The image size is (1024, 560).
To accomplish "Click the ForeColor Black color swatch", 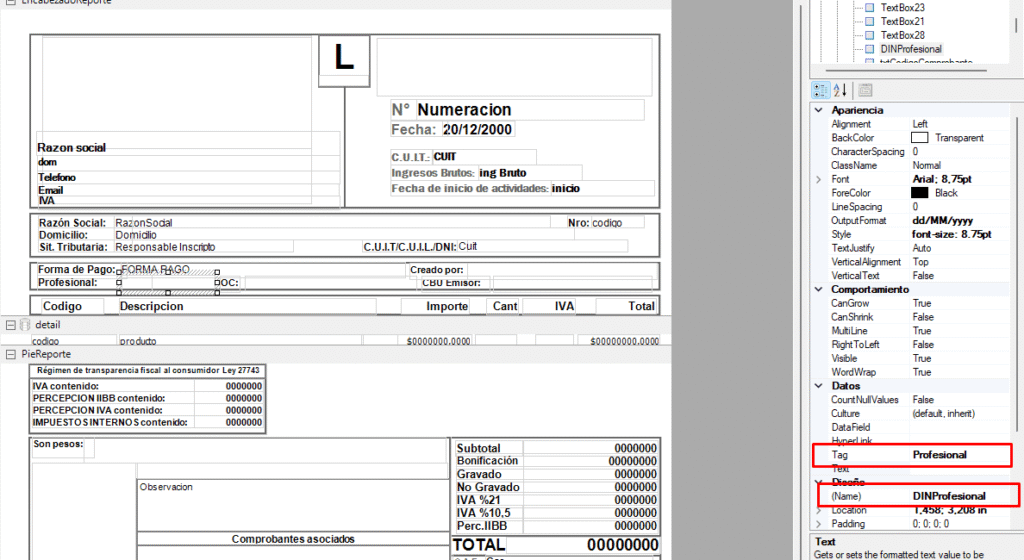I will coord(919,193).
